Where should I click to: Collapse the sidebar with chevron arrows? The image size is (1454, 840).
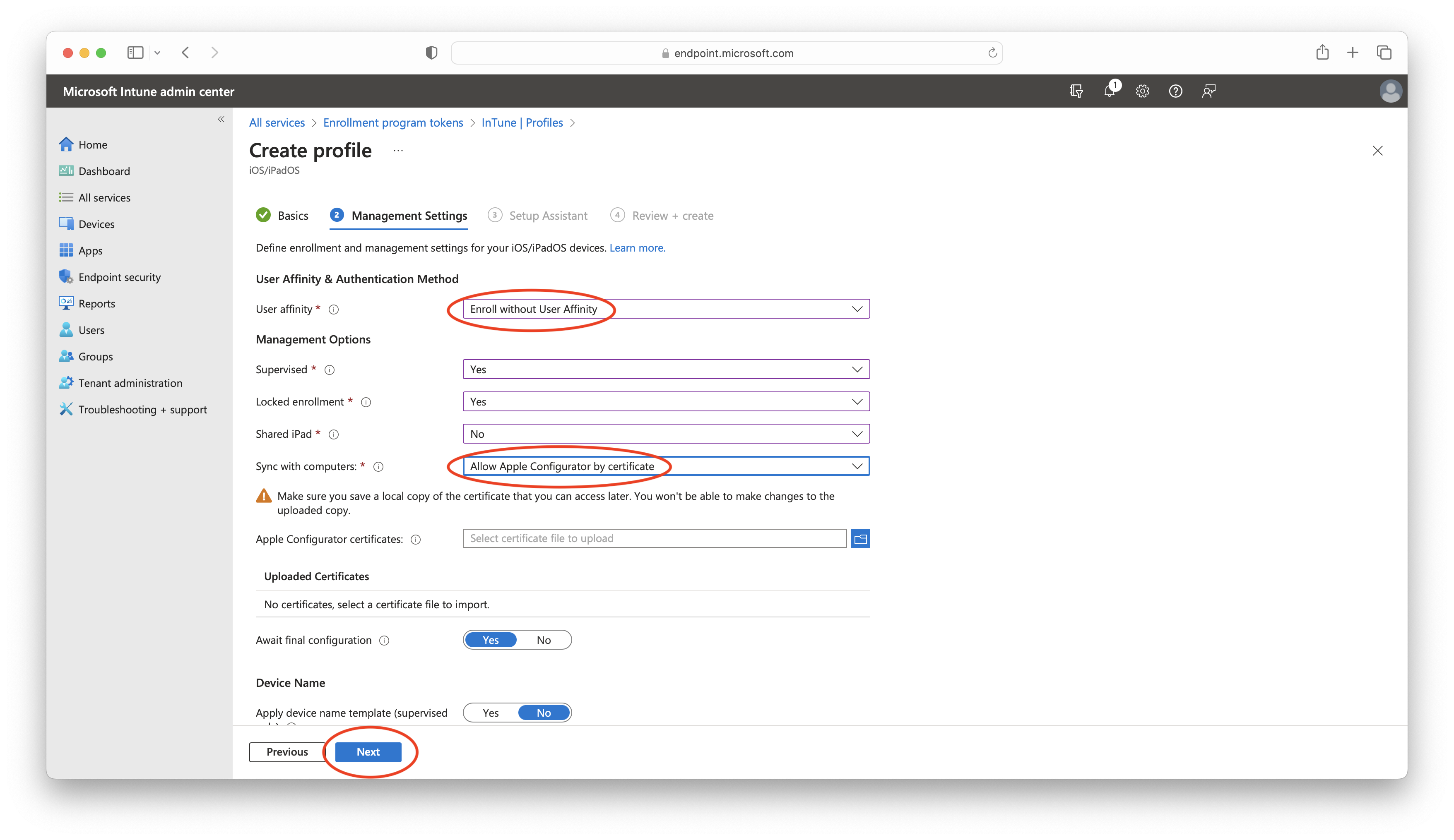(221, 119)
